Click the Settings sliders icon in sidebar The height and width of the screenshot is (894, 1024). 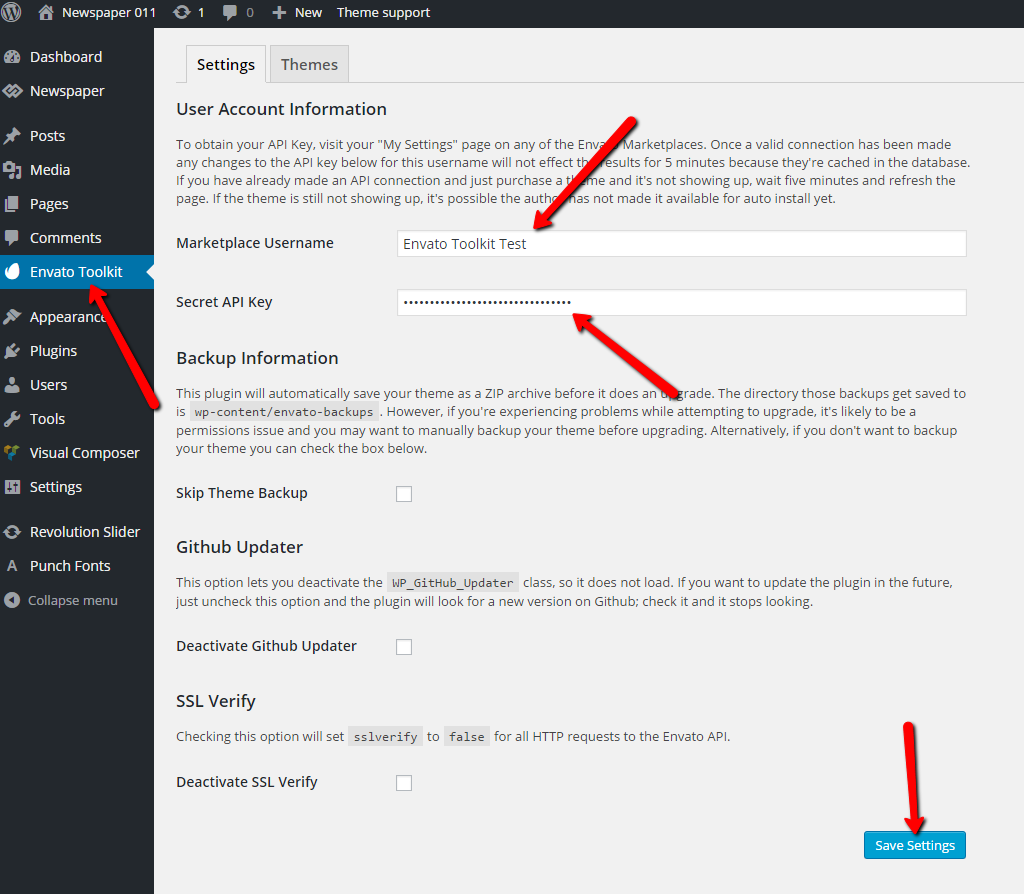coord(12,487)
